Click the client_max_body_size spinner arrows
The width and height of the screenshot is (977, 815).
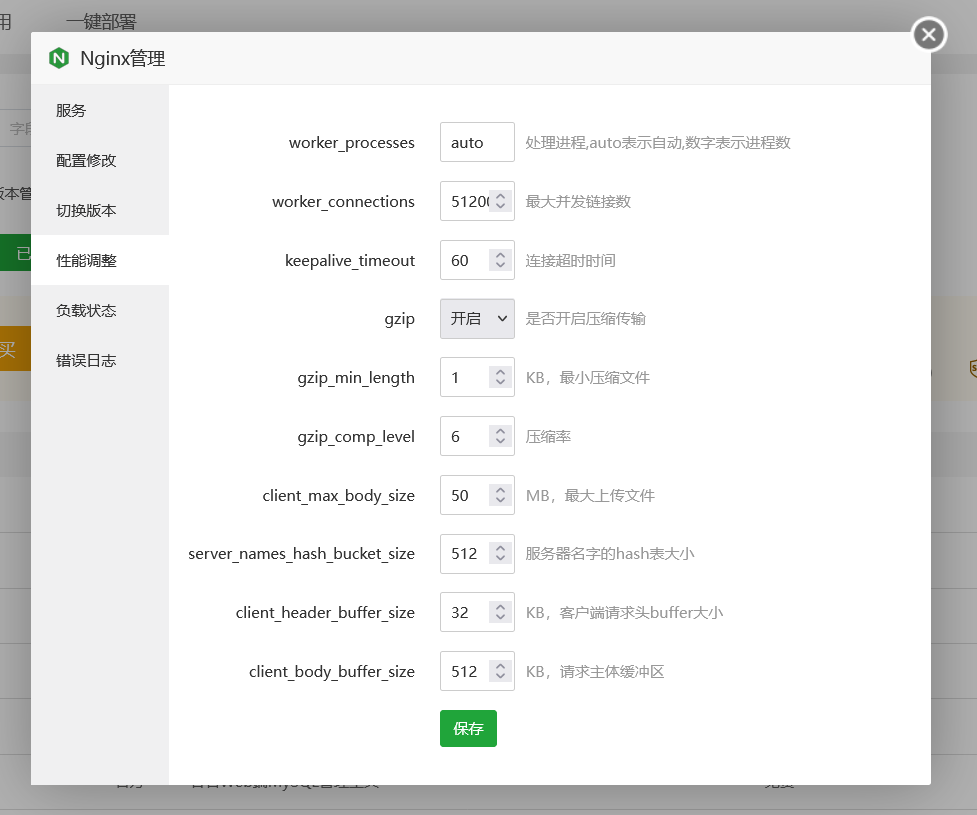click(500, 495)
